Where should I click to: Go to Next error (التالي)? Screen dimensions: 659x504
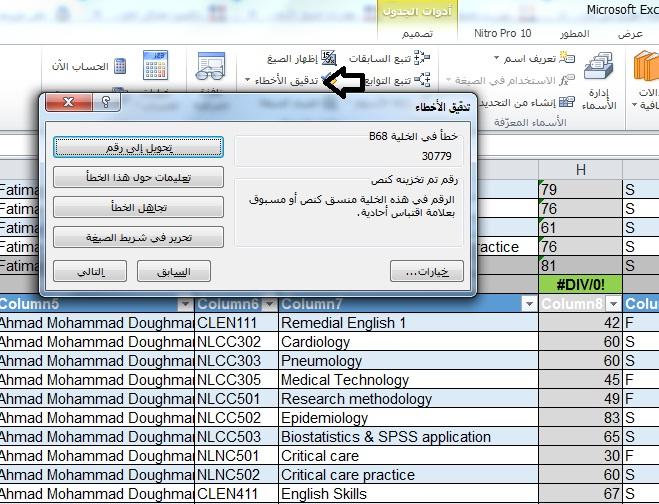pos(90,271)
